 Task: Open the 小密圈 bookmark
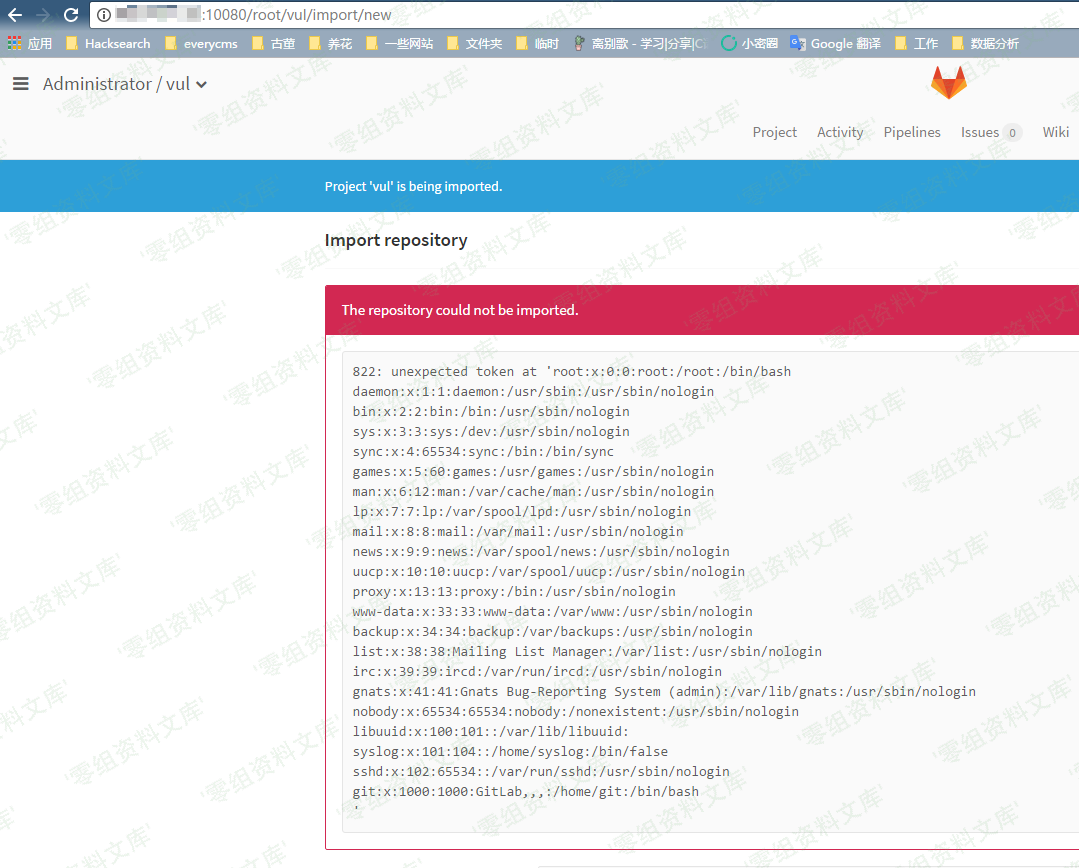tap(749, 44)
